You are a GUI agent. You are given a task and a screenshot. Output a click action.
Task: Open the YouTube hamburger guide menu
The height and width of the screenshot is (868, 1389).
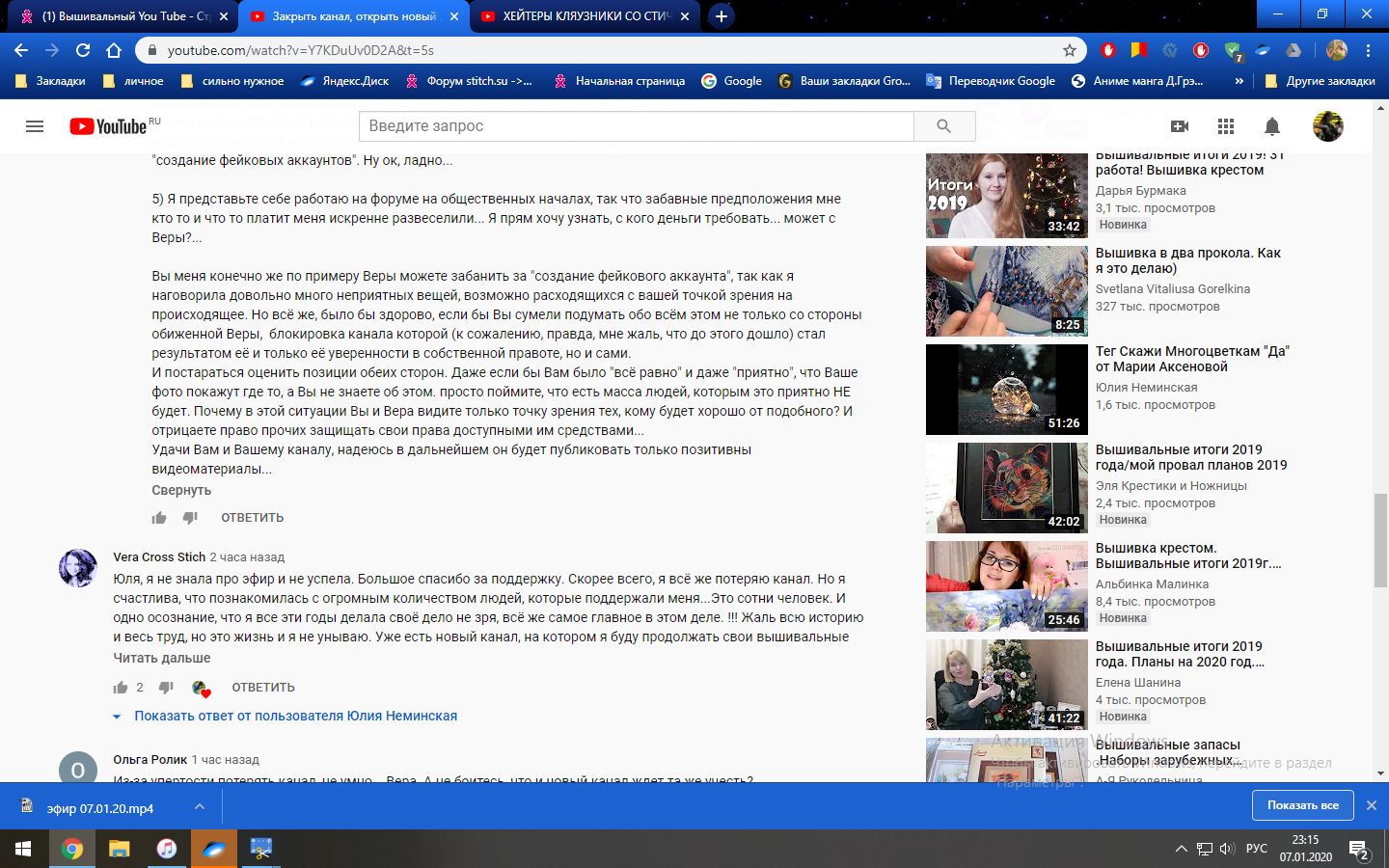35,126
